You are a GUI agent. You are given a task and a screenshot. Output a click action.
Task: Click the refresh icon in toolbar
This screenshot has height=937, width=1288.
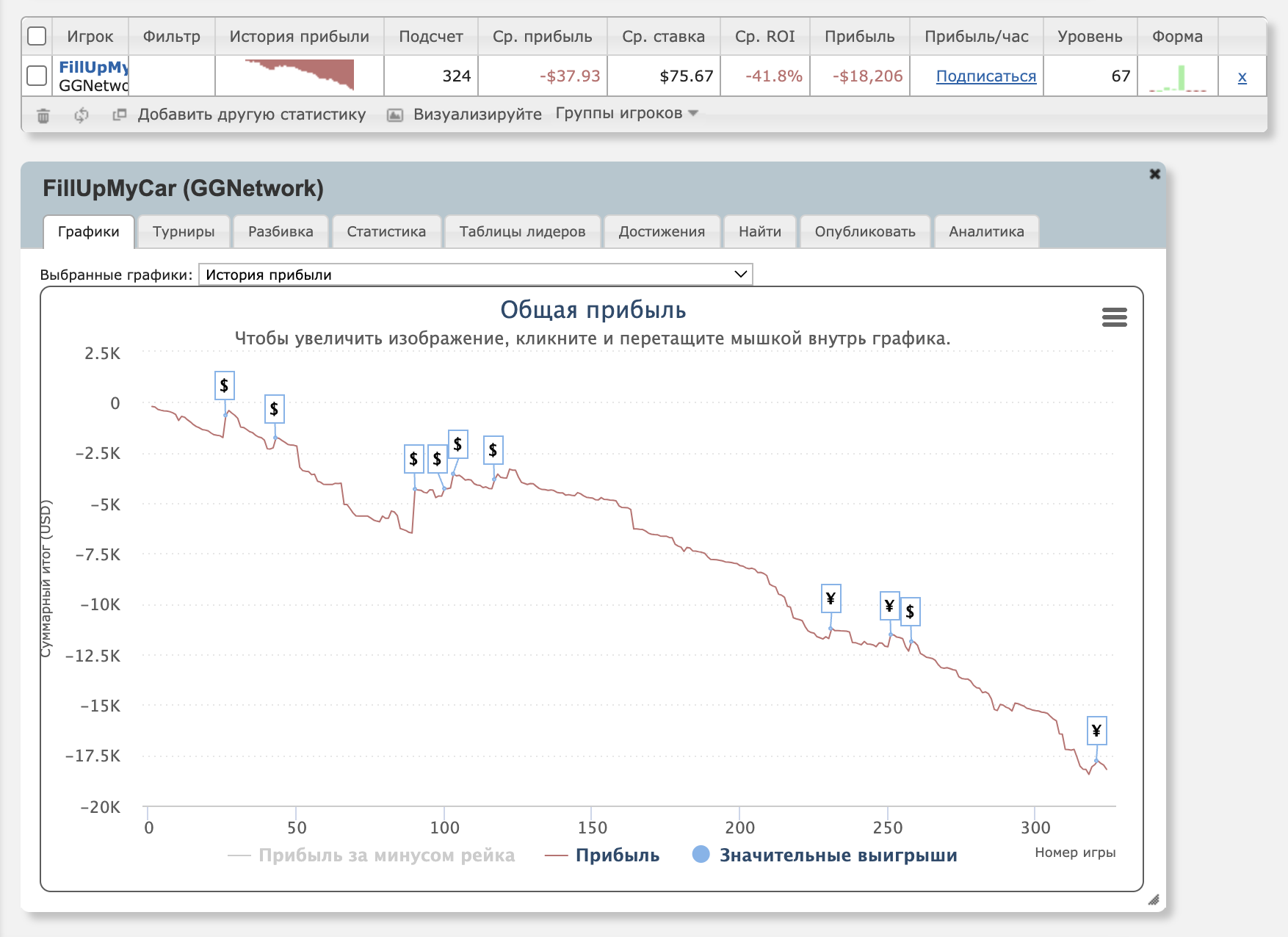pos(82,115)
